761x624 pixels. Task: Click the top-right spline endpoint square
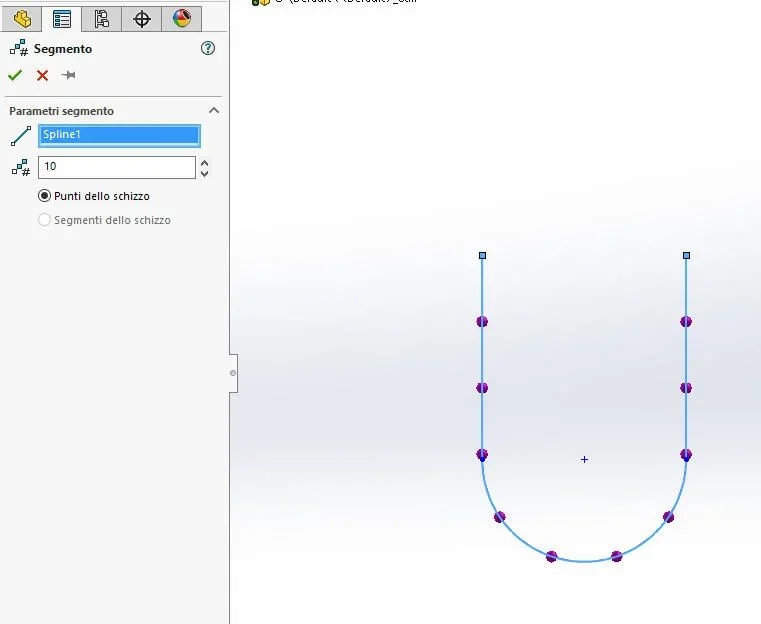[686, 255]
